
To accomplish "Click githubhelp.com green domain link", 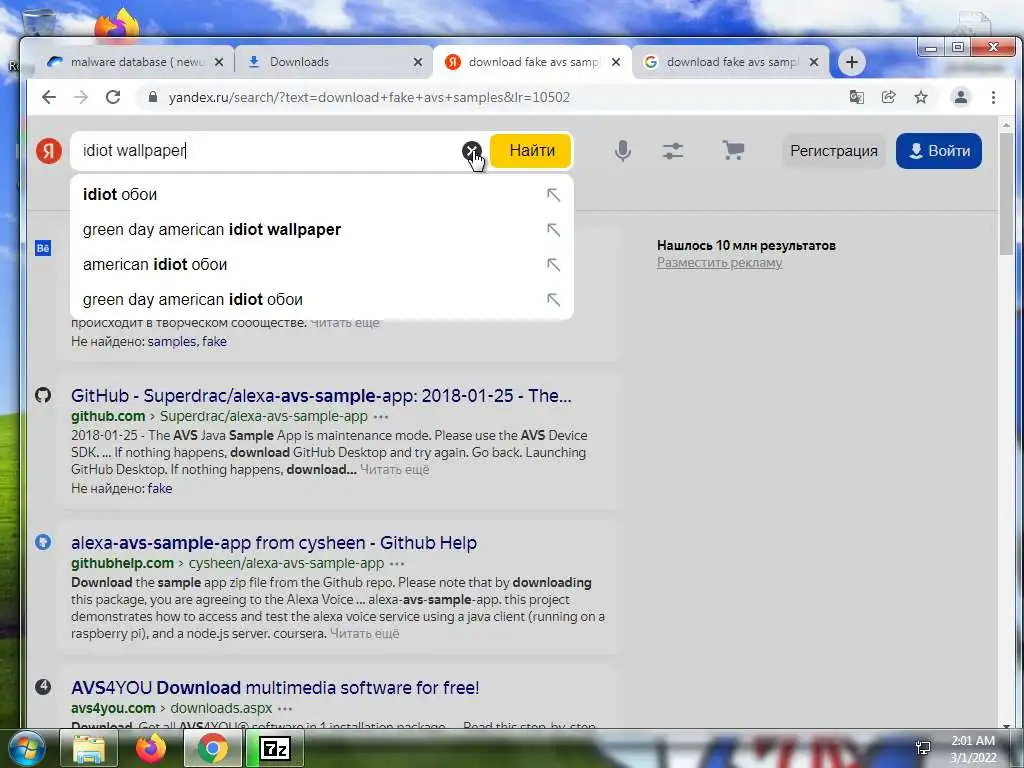I will point(122,563).
